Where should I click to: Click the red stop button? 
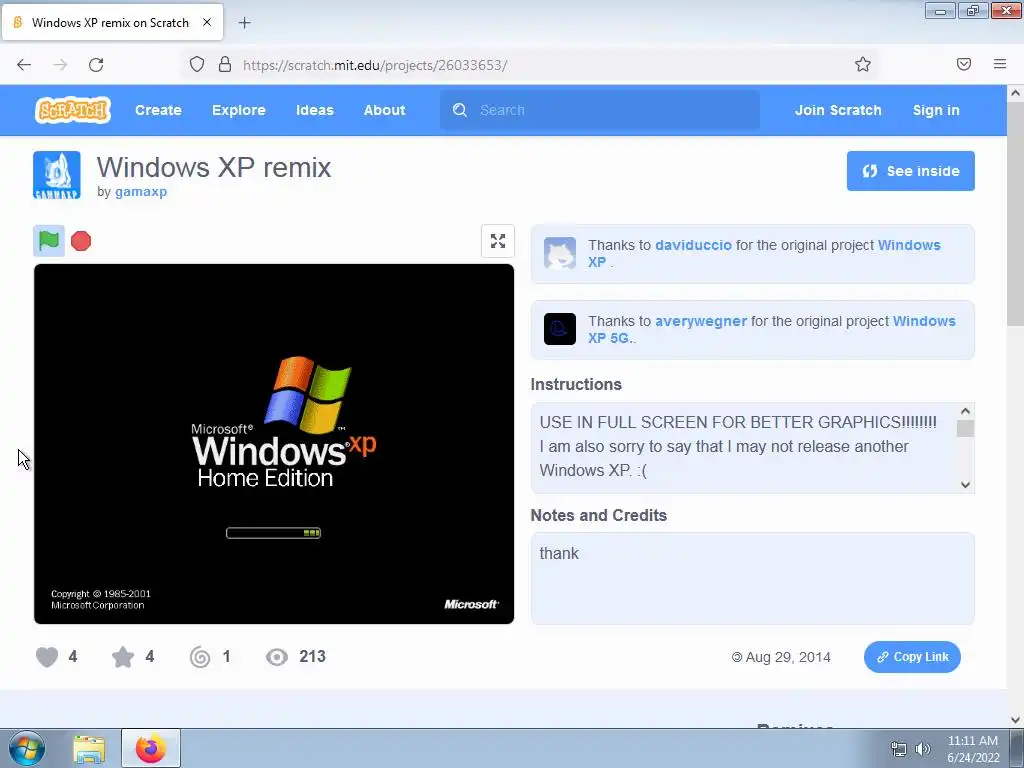tap(81, 241)
